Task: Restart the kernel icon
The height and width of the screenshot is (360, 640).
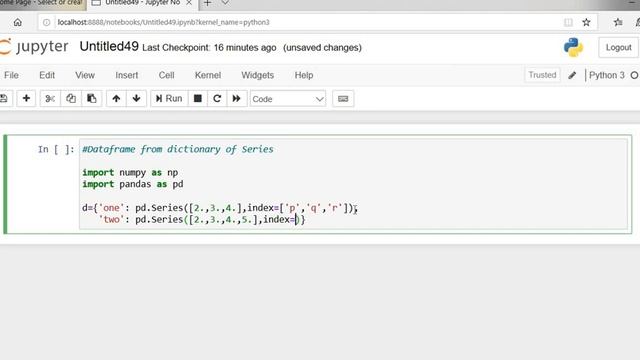Action: (217, 98)
